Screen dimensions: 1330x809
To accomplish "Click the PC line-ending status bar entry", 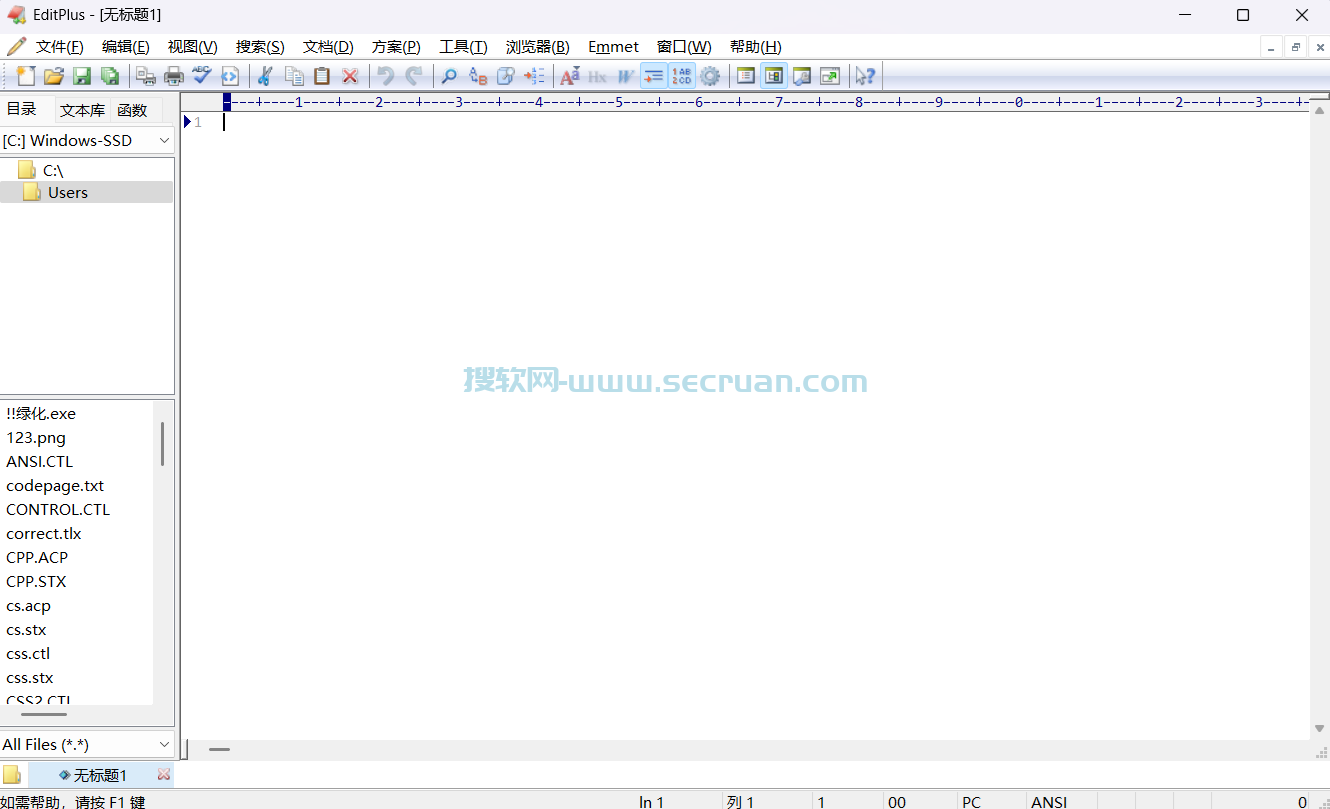I will tap(972, 802).
